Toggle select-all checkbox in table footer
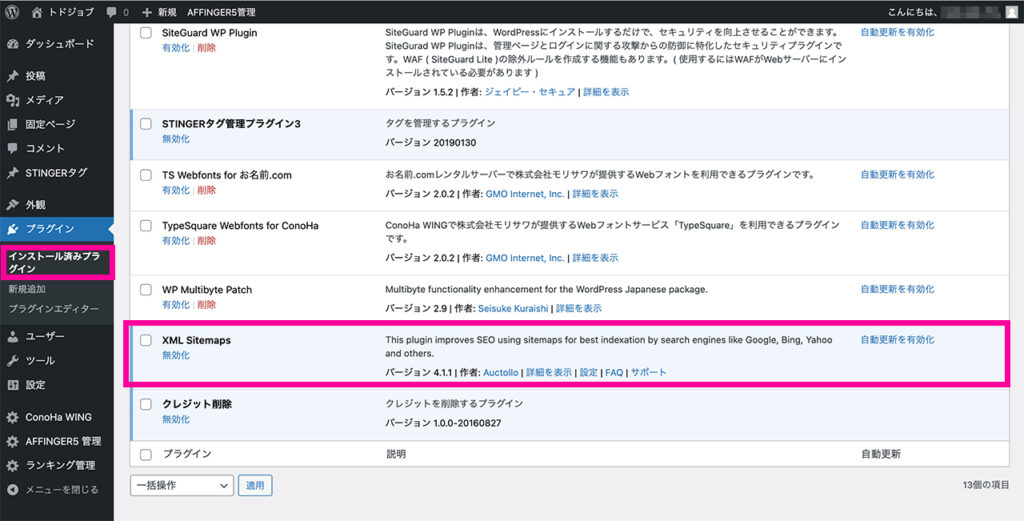The image size is (1024, 521). [x=146, y=454]
